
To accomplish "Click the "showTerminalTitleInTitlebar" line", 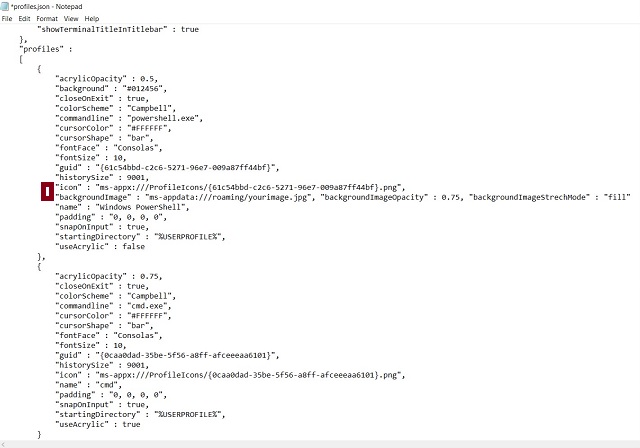I will coord(120,30).
